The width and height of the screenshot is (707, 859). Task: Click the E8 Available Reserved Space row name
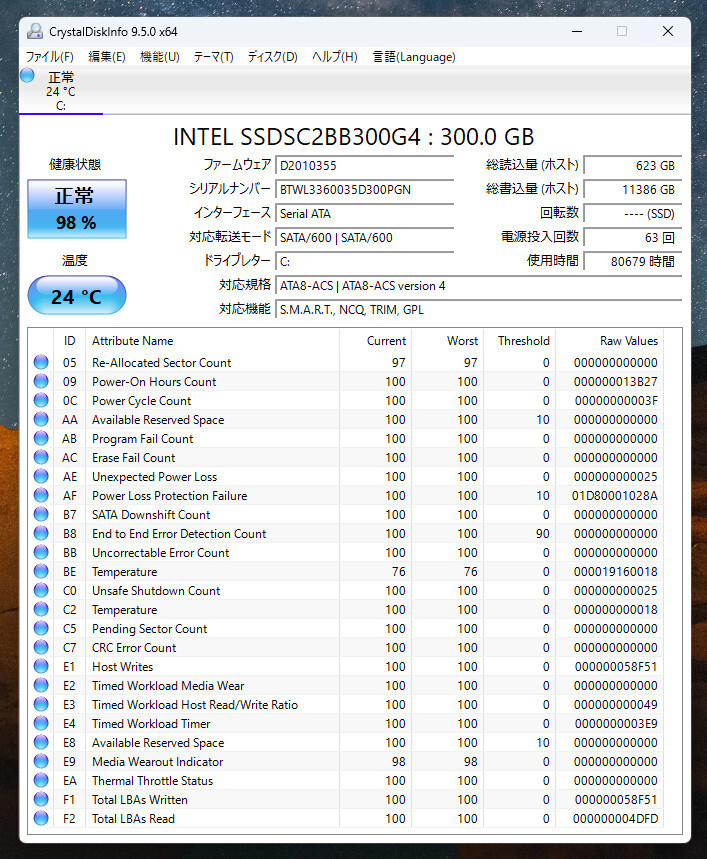pos(158,743)
